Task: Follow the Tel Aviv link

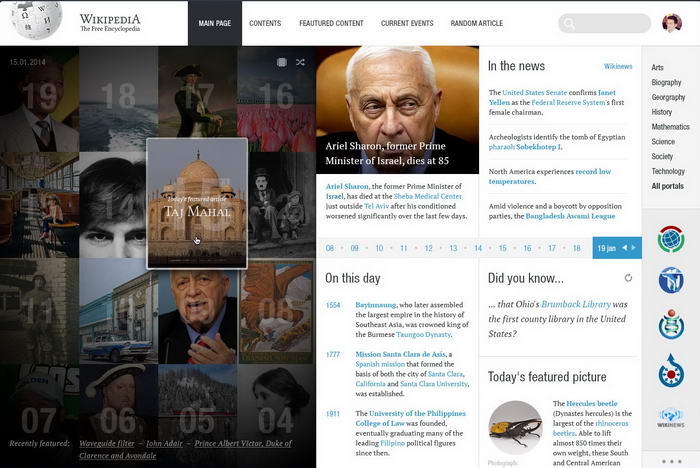Action: [x=376, y=206]
